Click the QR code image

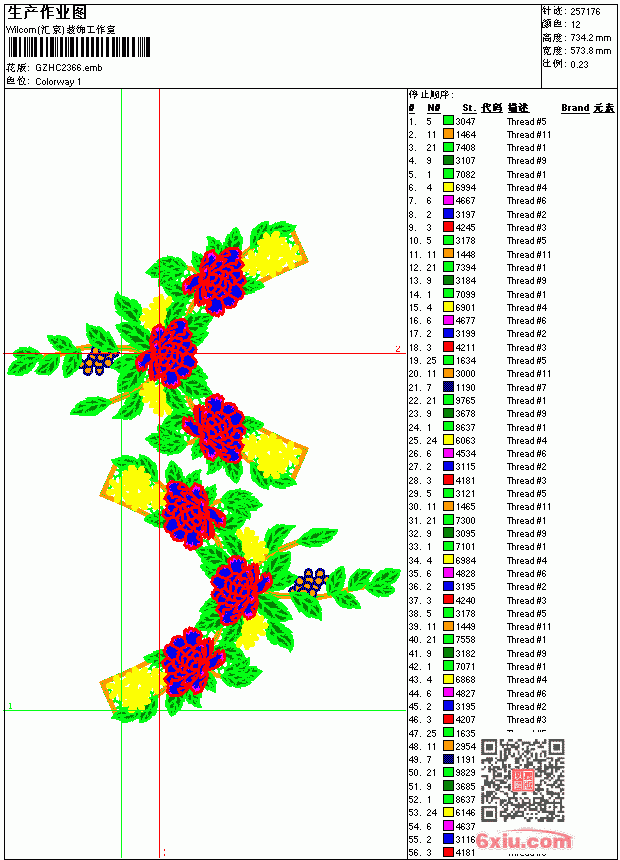click(x=523, y=780)
